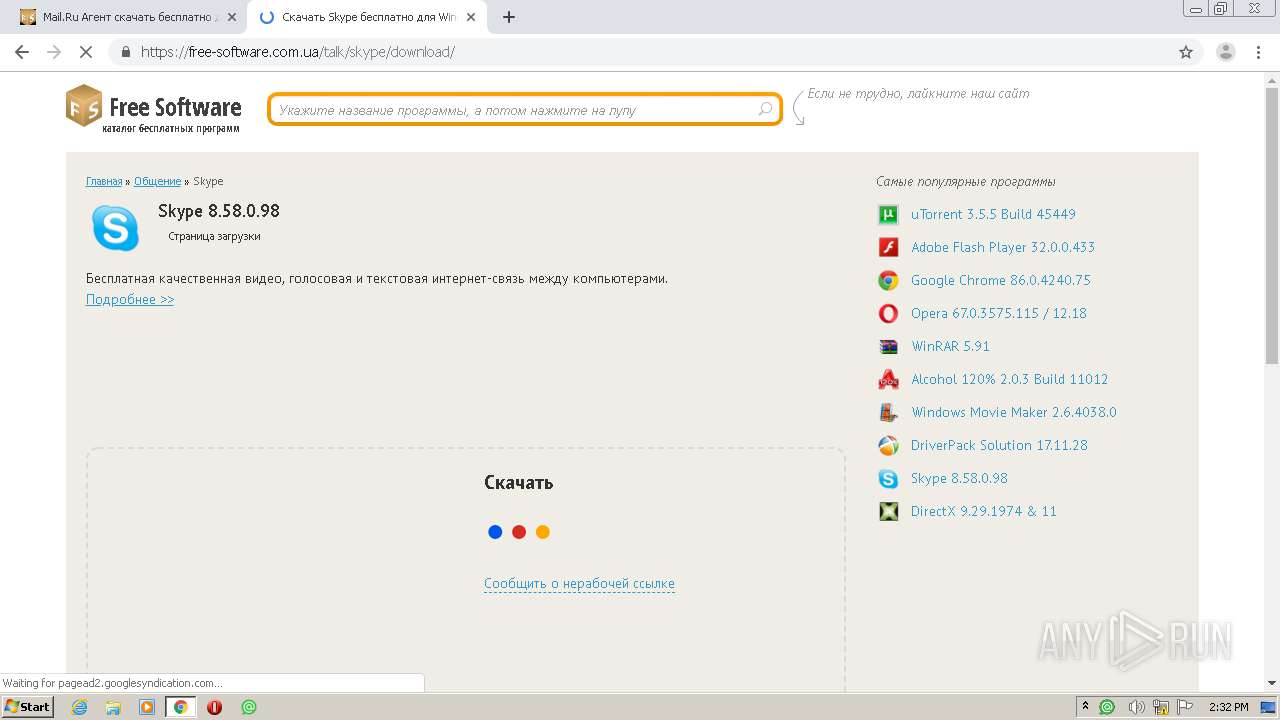1280x720 pixels.
Task: Click the Chrome taskbar button
Action: (x=181, y=707)
